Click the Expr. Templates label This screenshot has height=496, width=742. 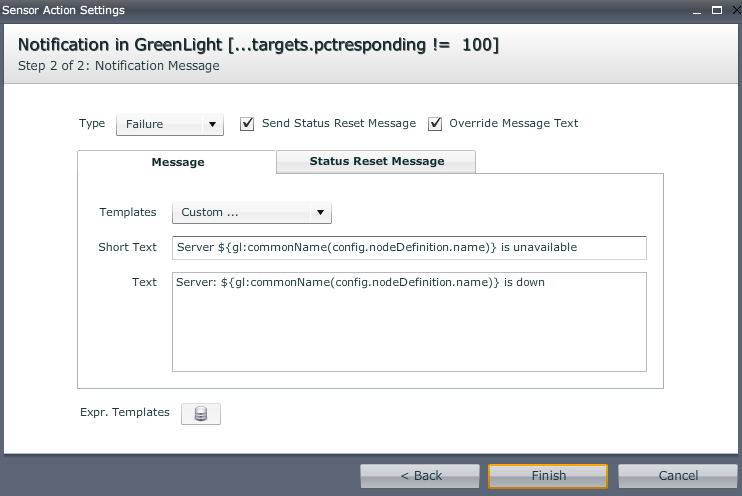[124, 412]
